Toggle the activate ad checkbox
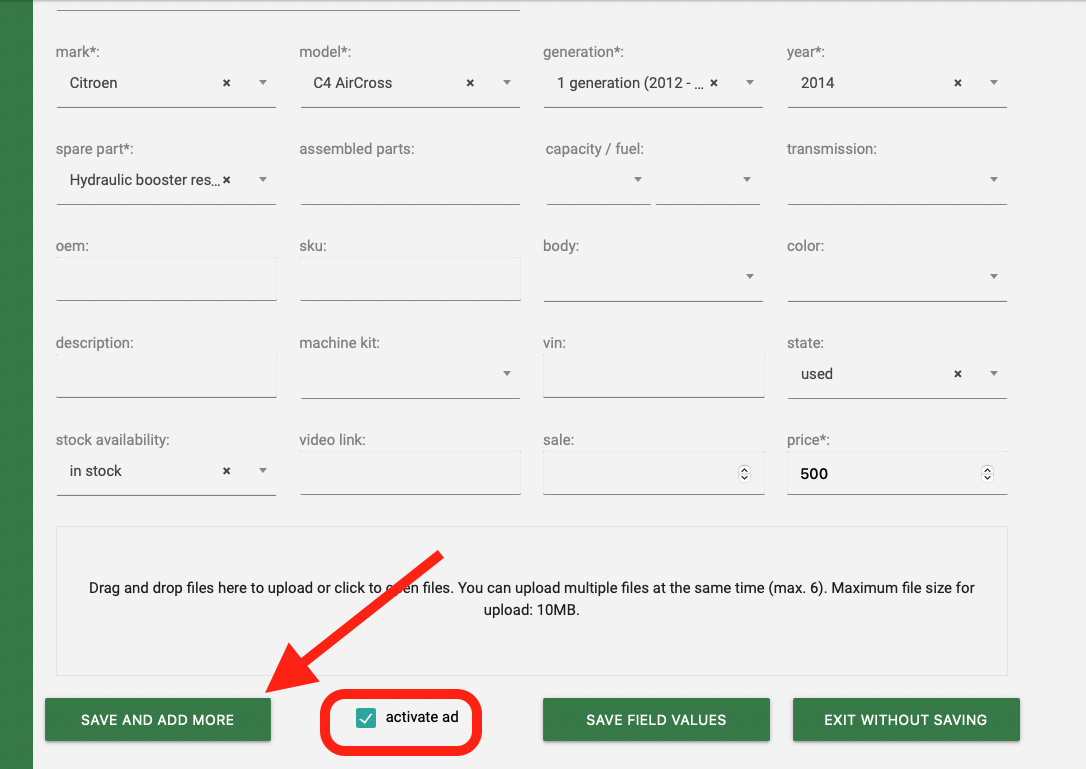Screen dimensions: 1086x769 click(366, 718)
